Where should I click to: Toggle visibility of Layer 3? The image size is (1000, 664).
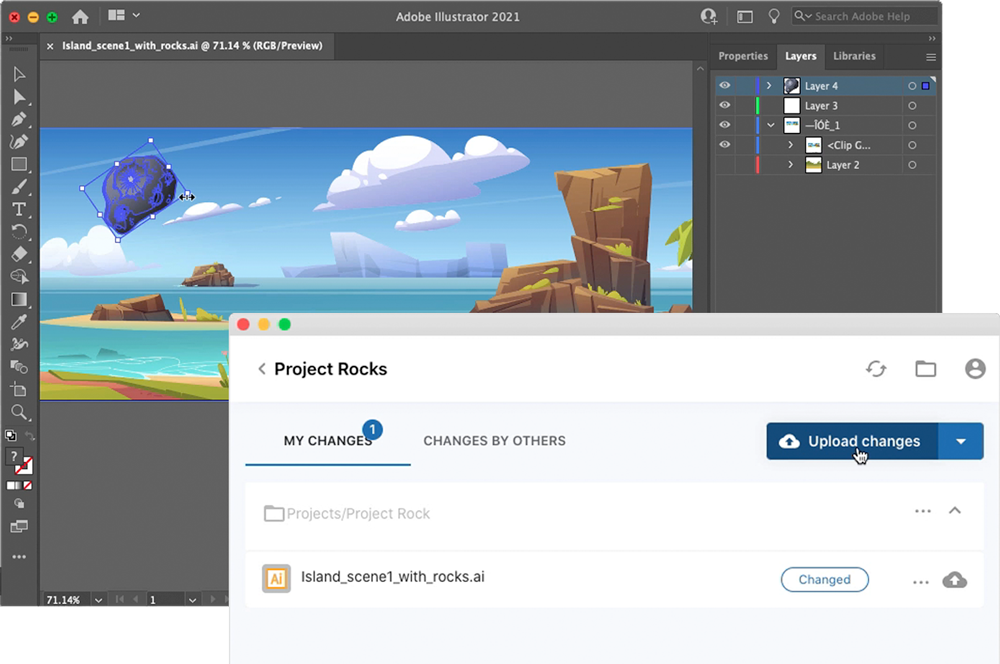[x=725, y=105]
